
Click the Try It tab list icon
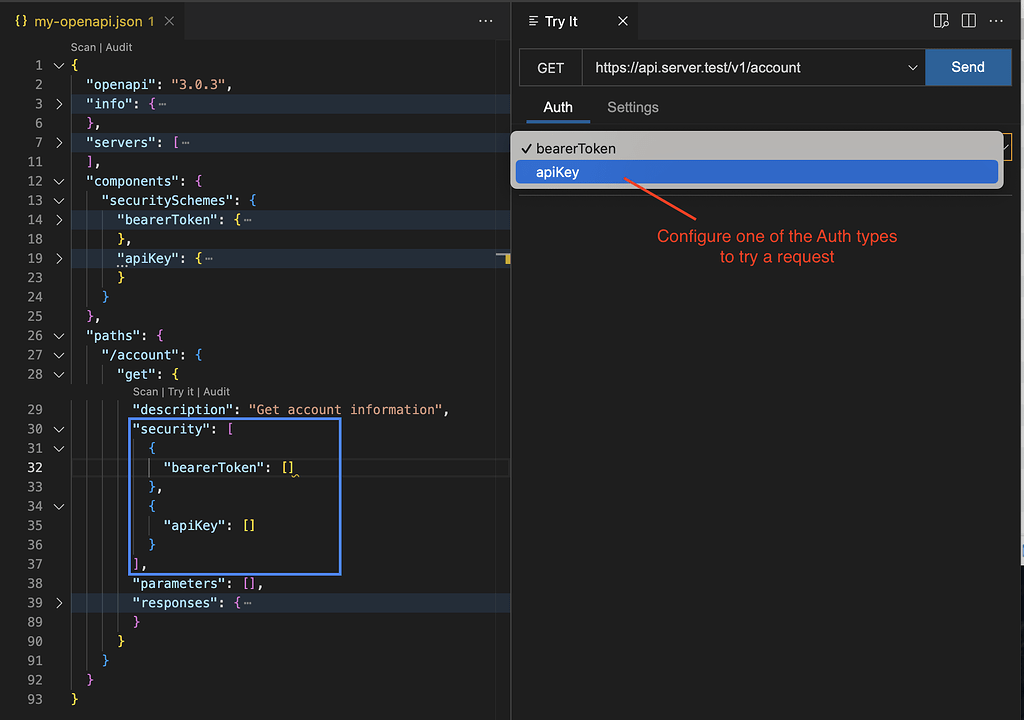click(534, 21)
